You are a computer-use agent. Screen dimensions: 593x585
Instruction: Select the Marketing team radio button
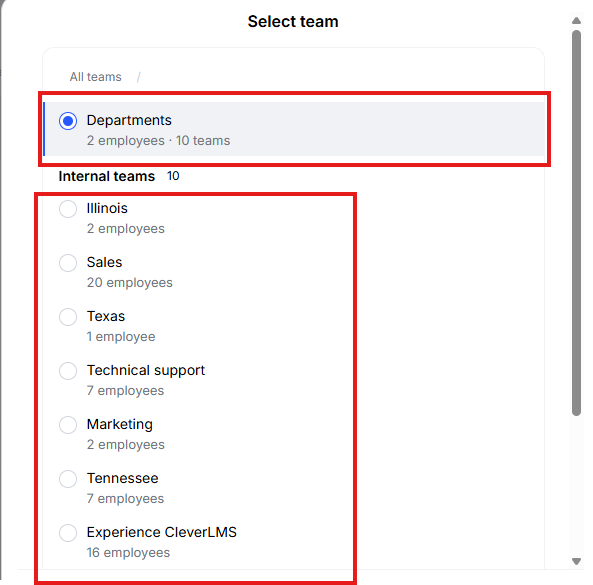click(68, 425)
